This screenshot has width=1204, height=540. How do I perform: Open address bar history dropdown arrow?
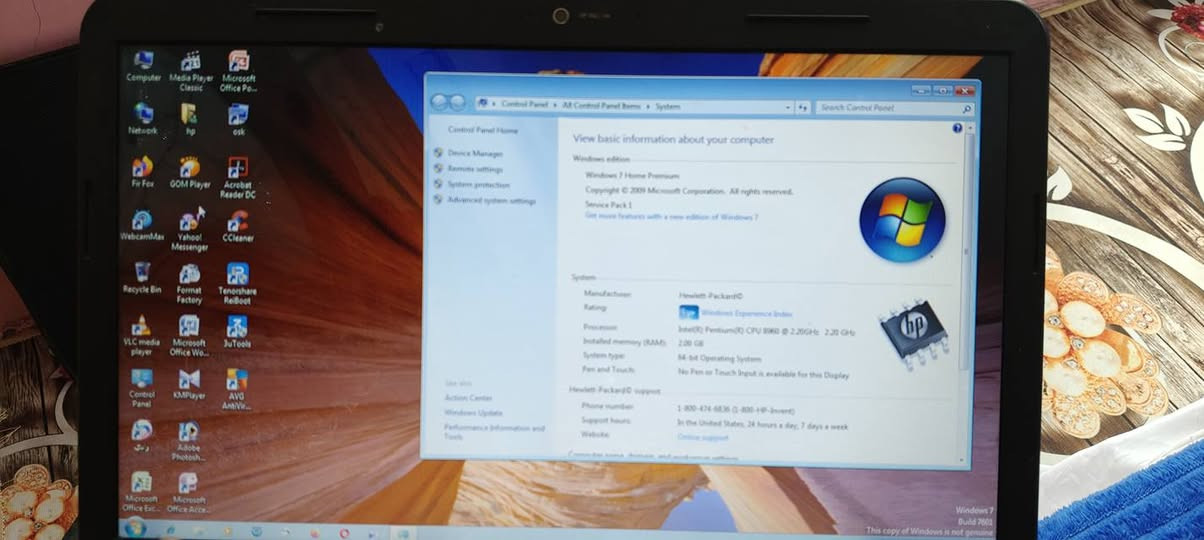787,106
